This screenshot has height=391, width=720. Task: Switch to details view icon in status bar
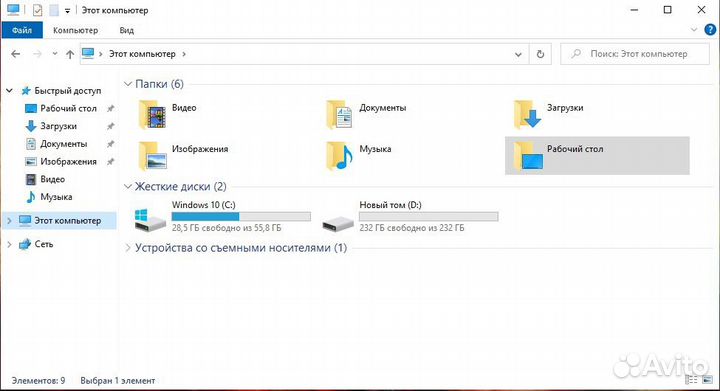(691, 380)
